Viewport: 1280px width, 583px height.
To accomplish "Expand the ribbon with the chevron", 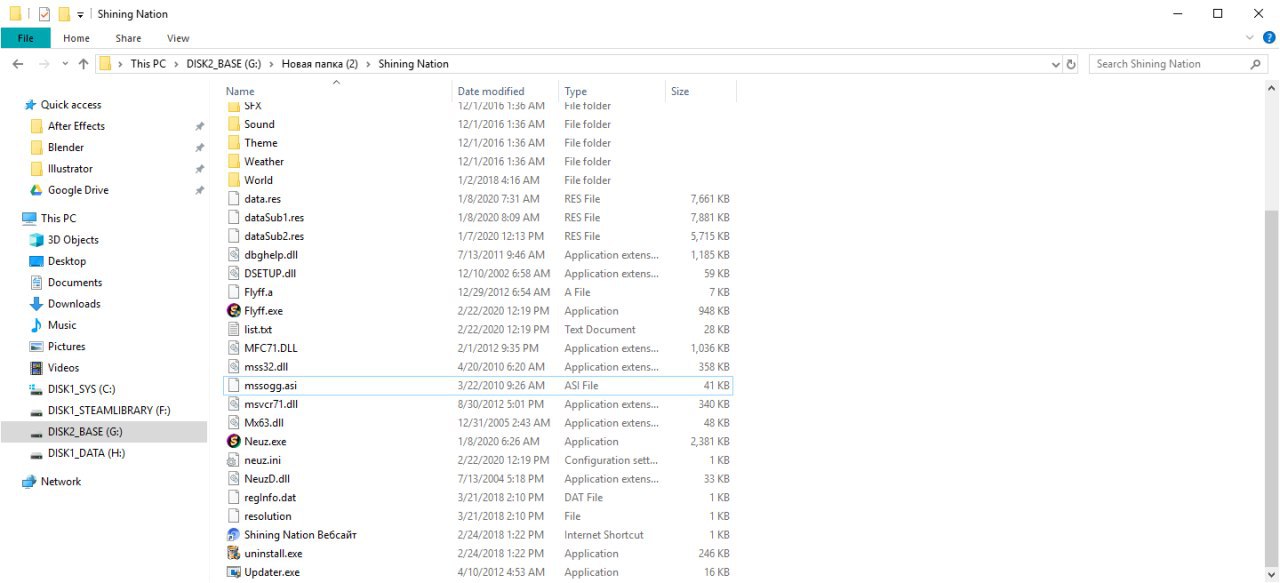I will [x=1251, y=38].
